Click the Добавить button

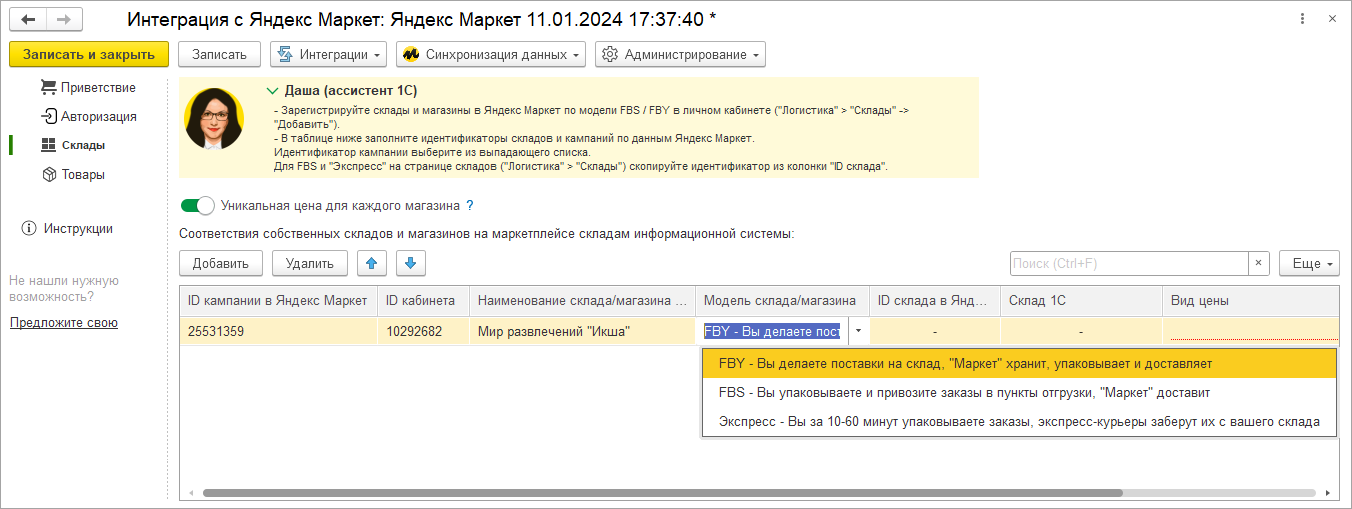click(x=221, y=263)
